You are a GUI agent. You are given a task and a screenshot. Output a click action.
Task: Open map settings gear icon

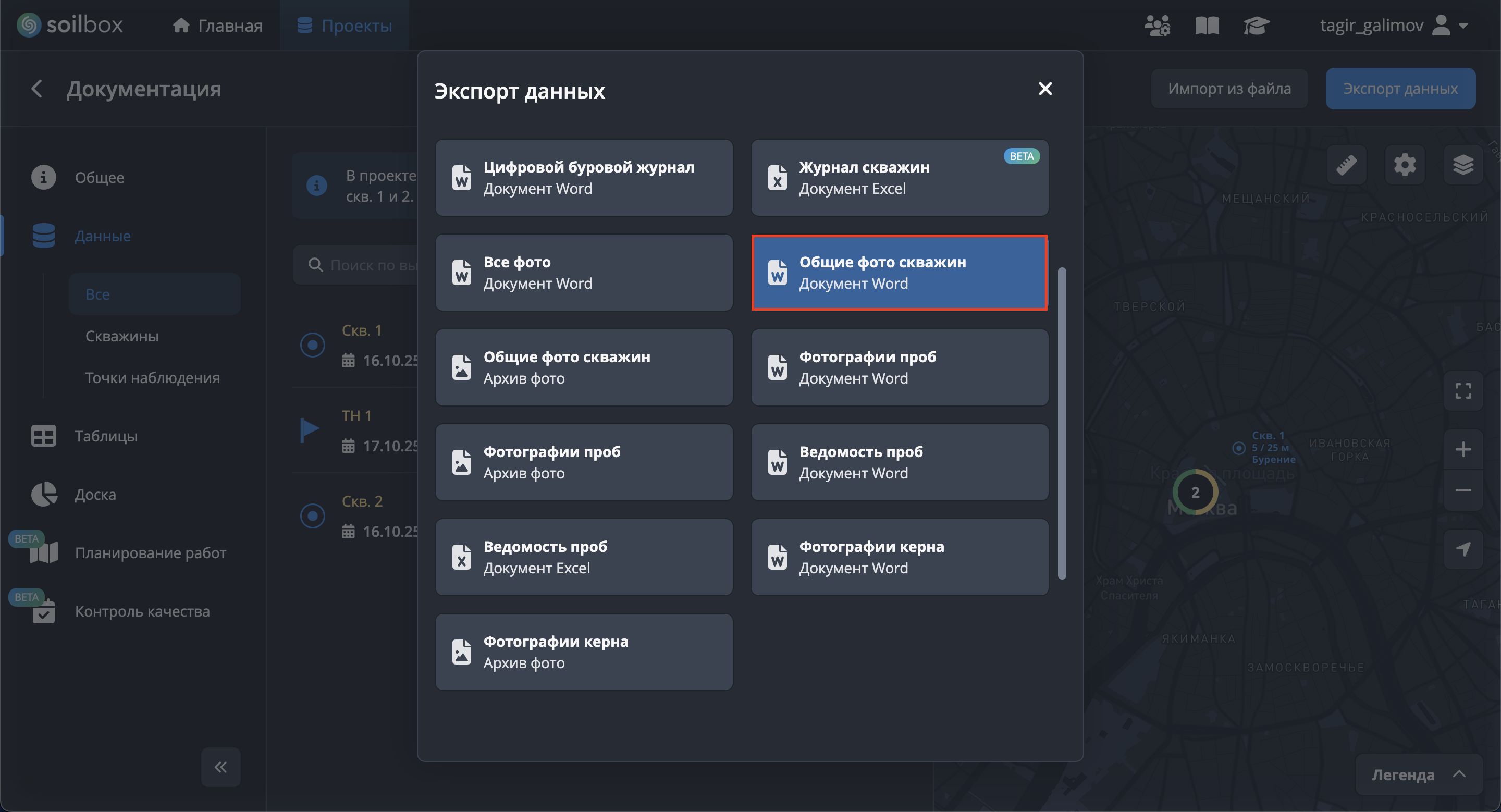[1404, 165]
